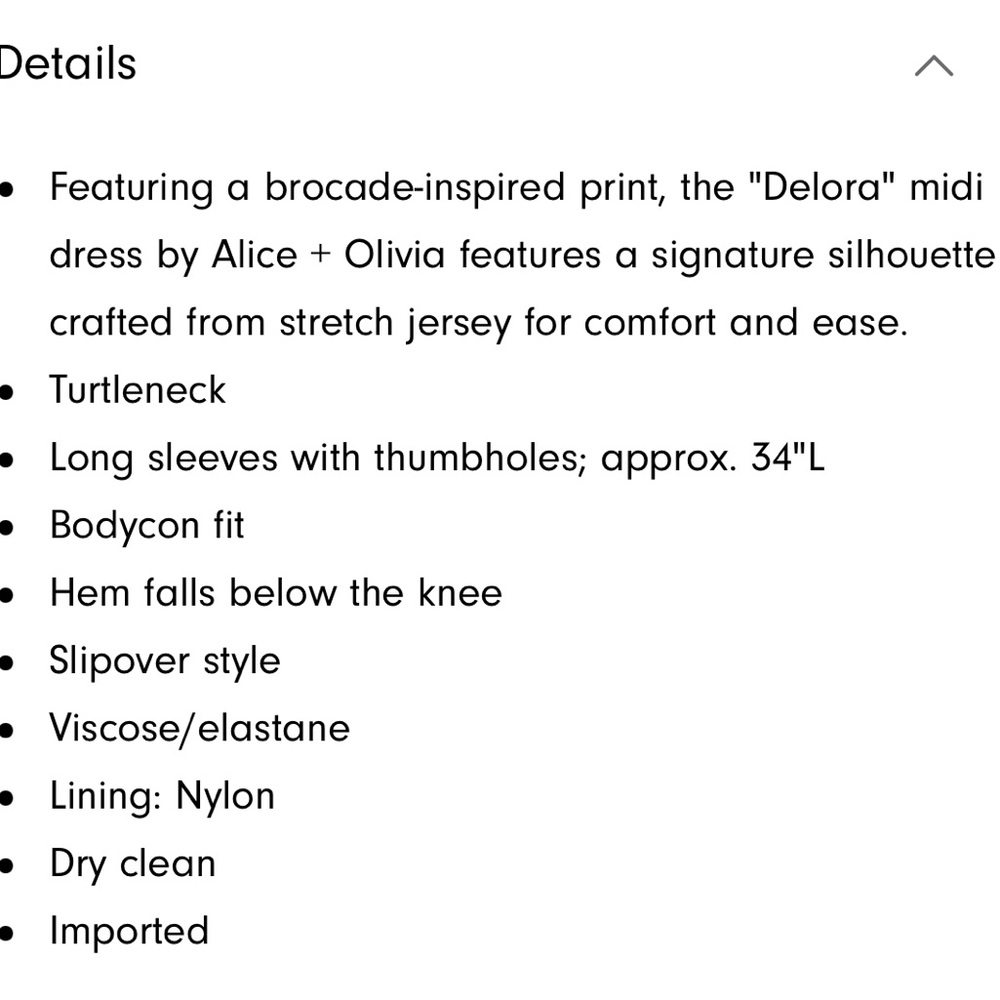Select the Lining: Nylon detail

pyautogui.click(x=162, y=796)
